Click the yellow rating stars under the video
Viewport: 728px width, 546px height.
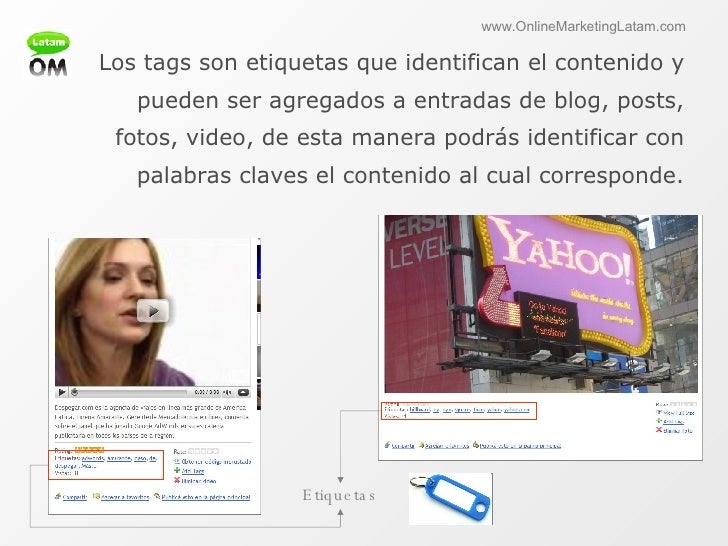[89, 450]
